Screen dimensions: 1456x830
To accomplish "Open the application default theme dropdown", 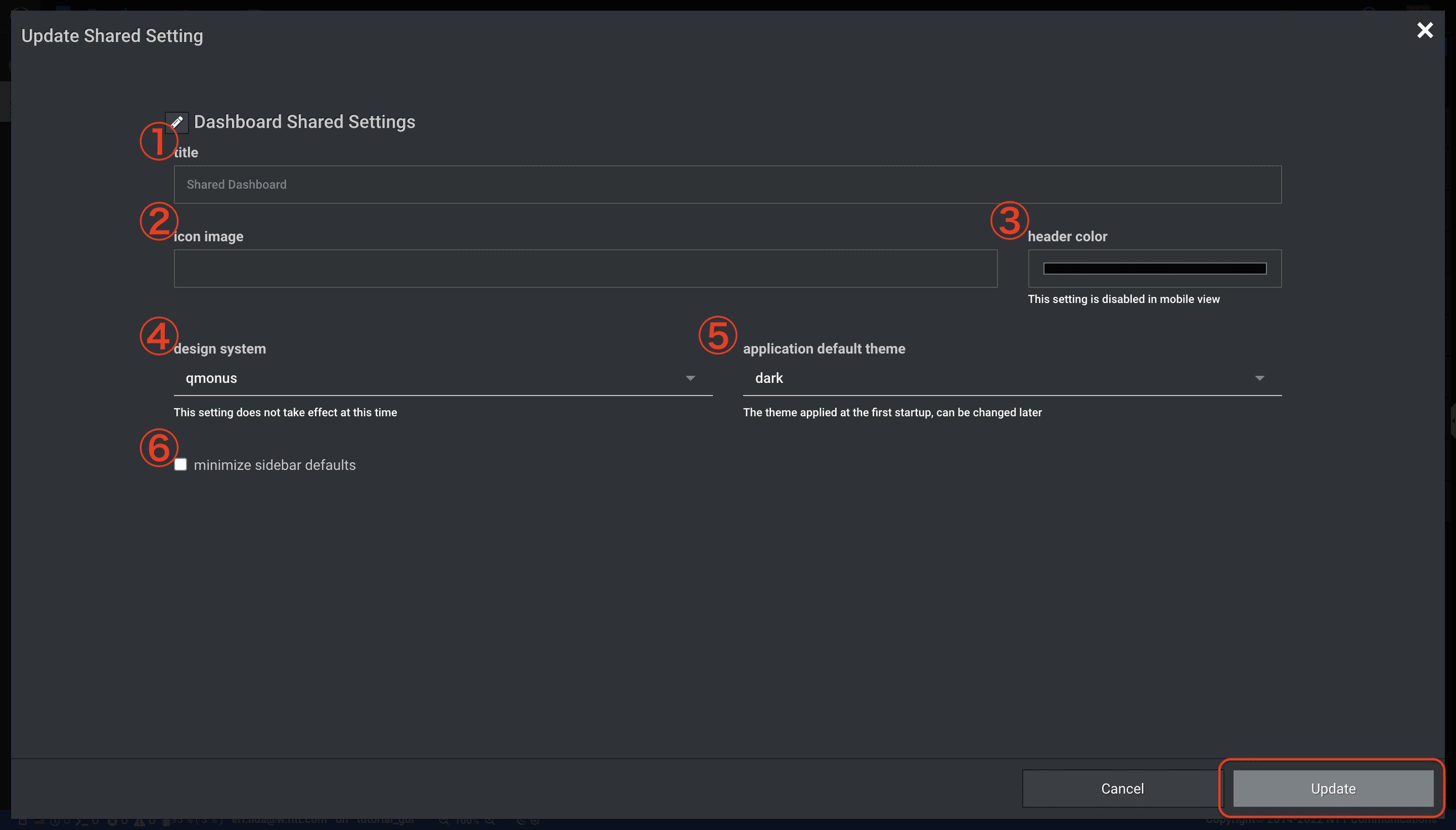I will [x=1012, y=378].
